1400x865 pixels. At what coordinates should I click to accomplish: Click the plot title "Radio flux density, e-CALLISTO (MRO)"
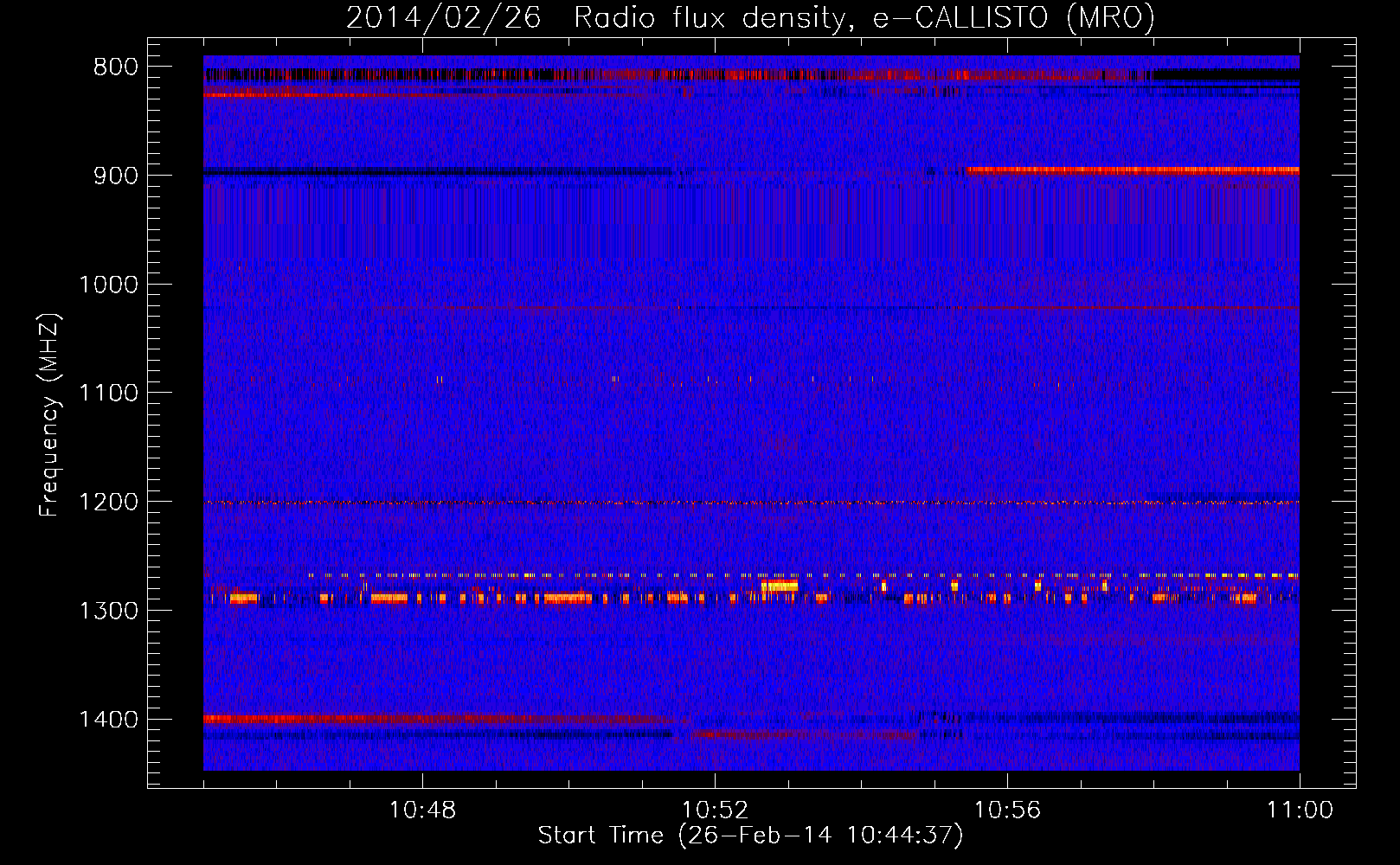click(x=864, y=17)
